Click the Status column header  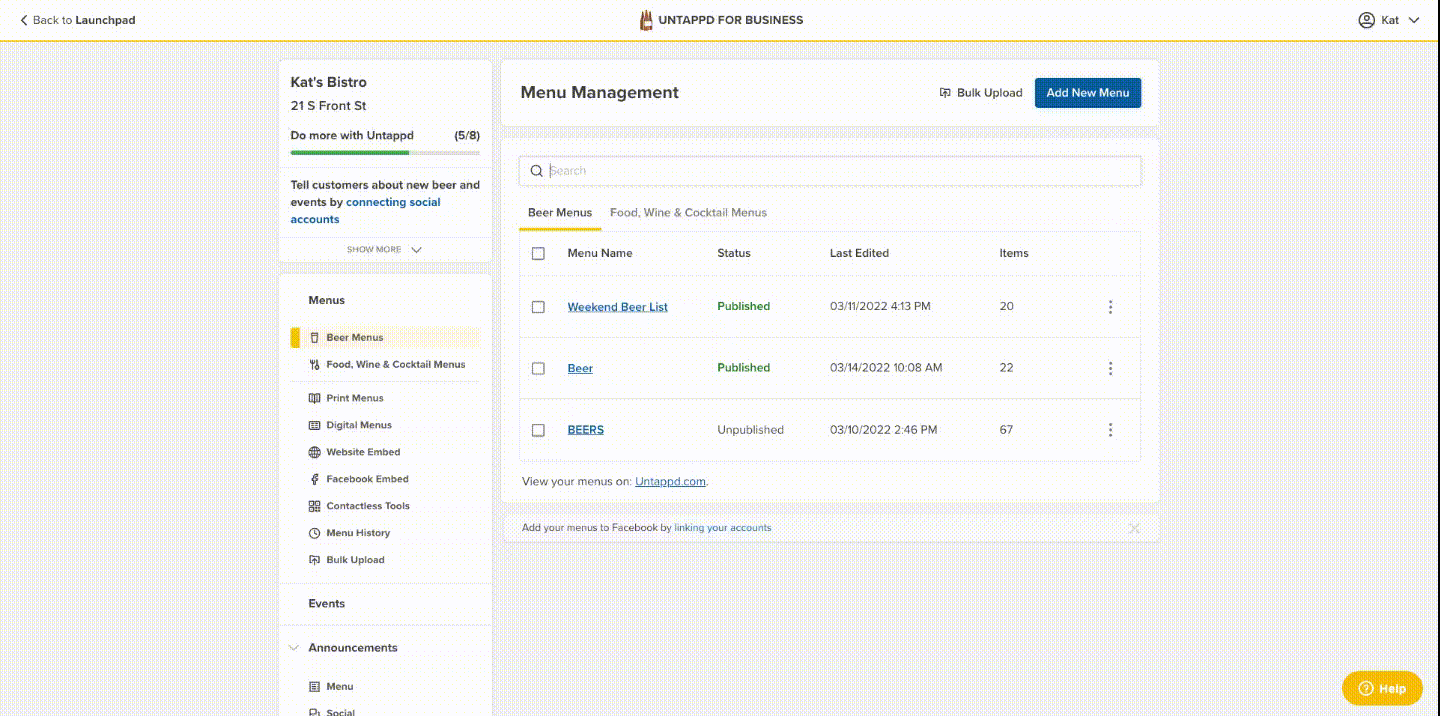pos(734,254)
